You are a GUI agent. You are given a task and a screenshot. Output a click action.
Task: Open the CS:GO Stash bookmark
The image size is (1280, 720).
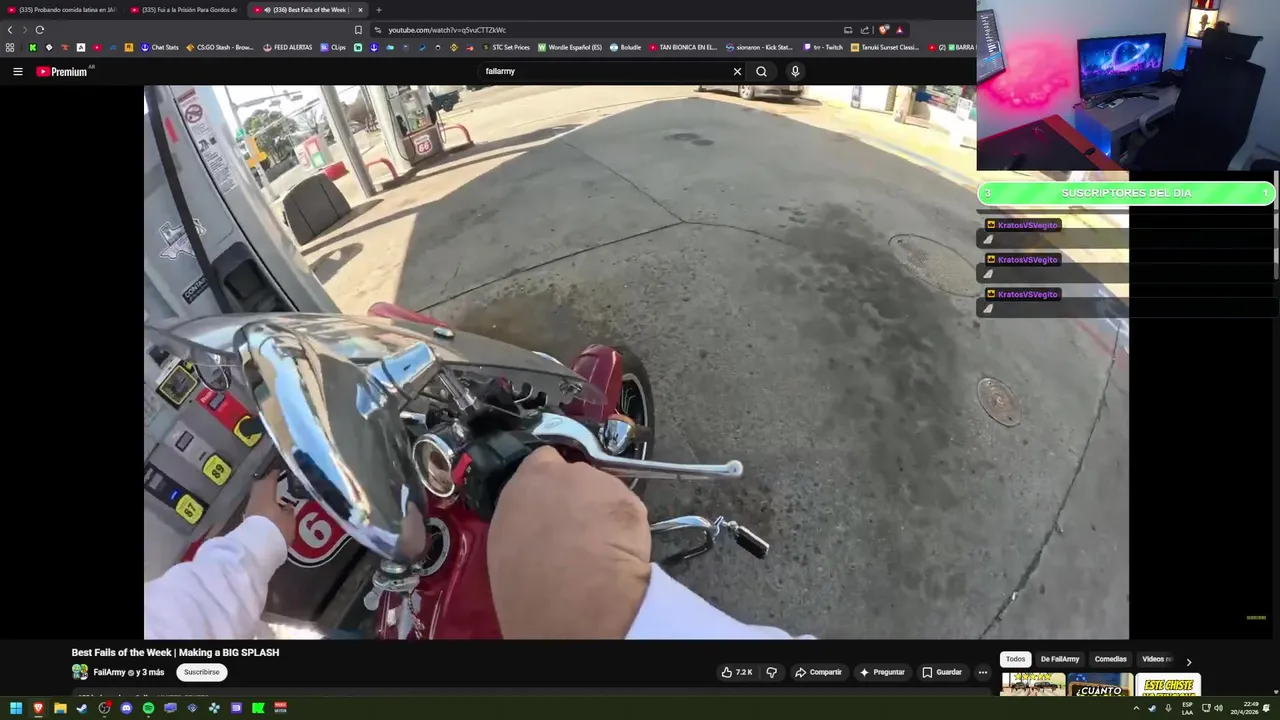(220, 47)
